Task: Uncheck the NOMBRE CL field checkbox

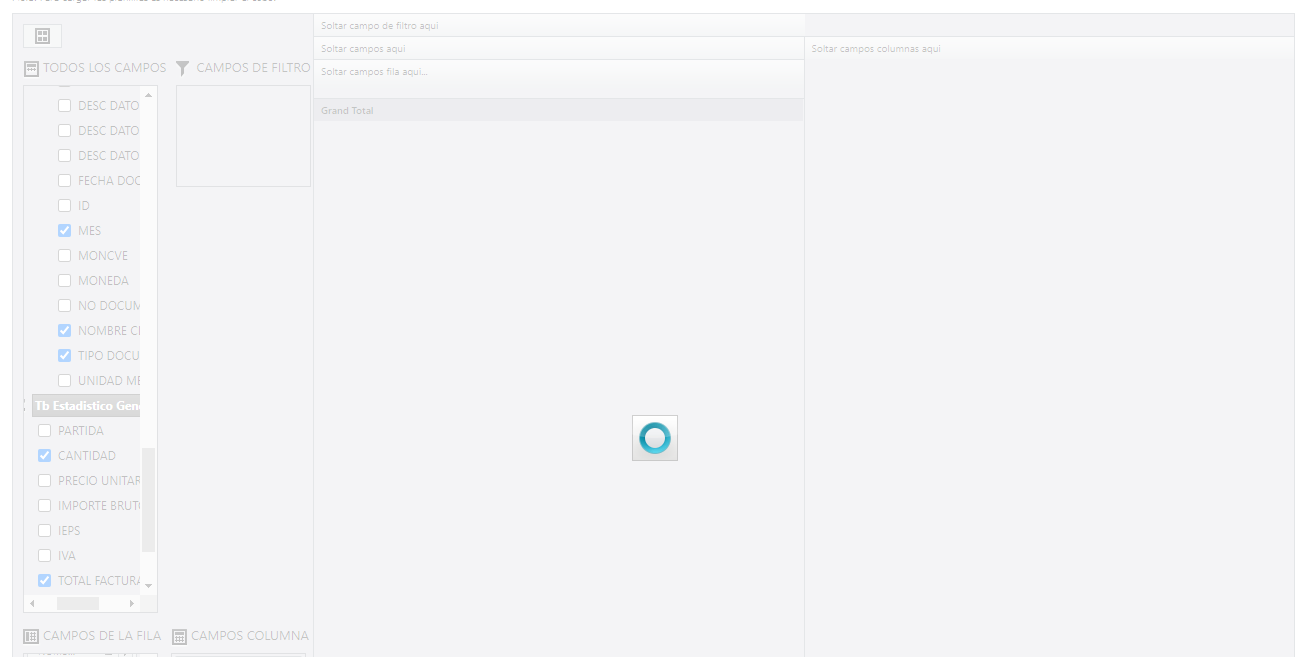Action: (x=65, y=331)
